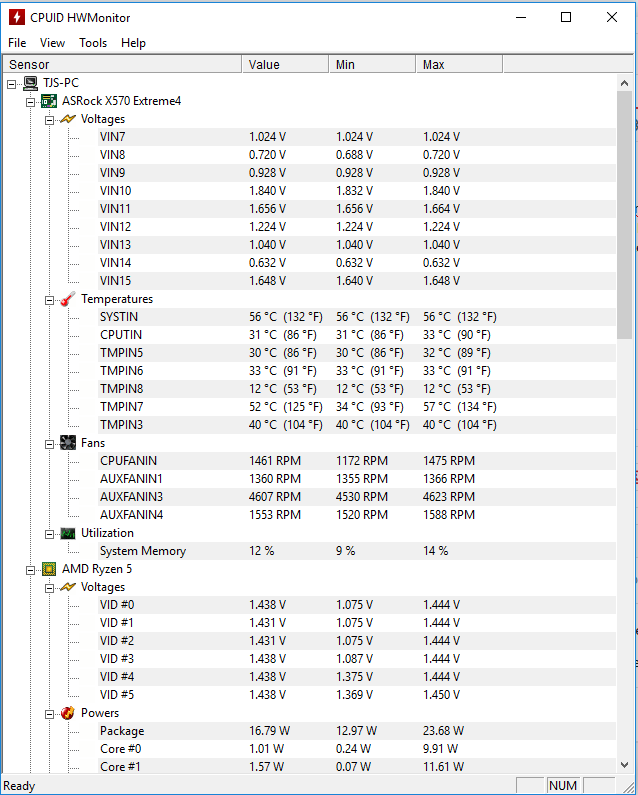
Task: Select the VIN8 voltage row
Action: click(x=357, y=155)
